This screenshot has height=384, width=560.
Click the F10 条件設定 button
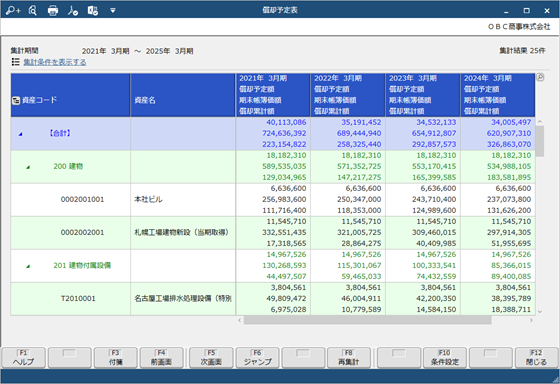coord(445,358)
